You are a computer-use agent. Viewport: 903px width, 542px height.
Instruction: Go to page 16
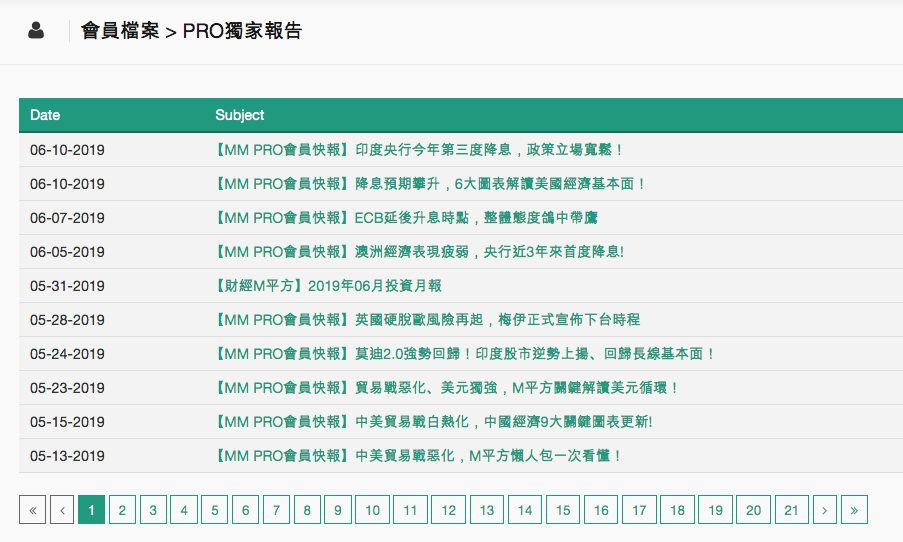click(601, 510)
